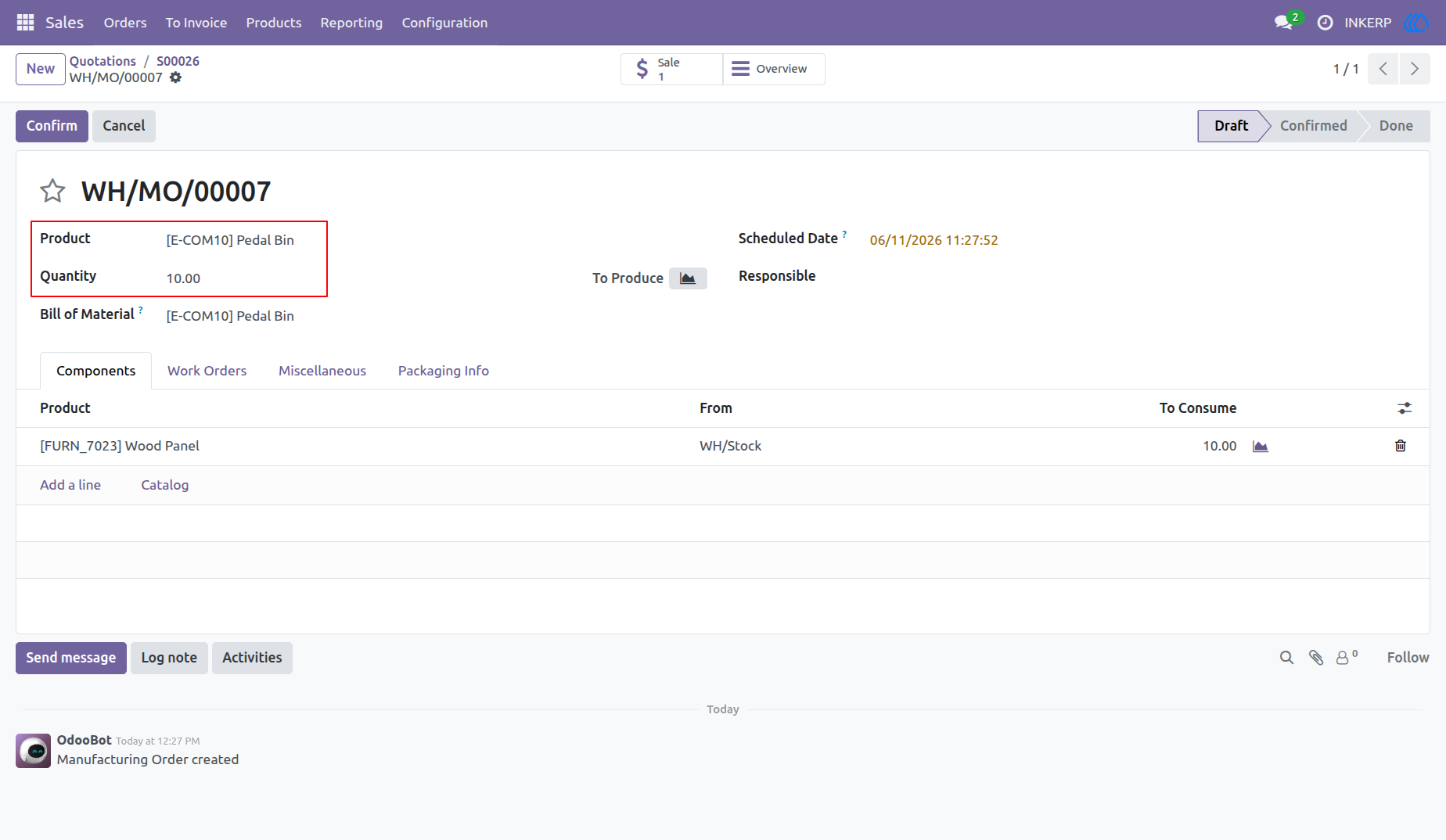The width and height of the screenshot is (1446, 840).
Task: Open Wood Panel forecast chart icon
Action: [1260, 446]
